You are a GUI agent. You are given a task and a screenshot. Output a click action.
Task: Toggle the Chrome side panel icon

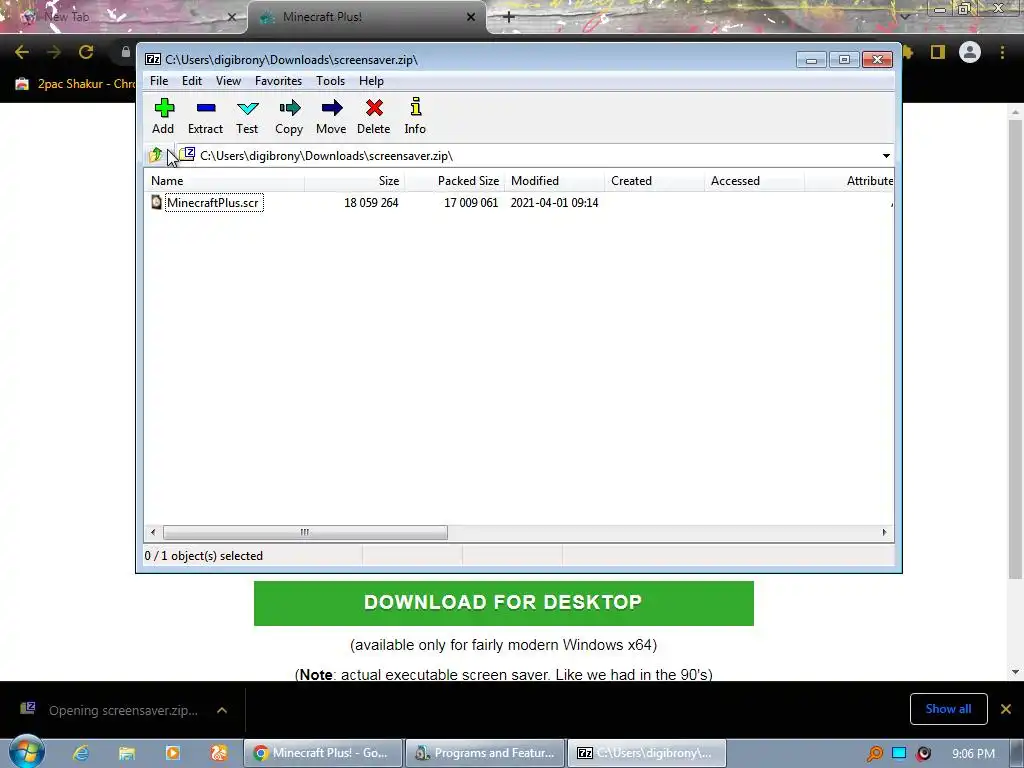(x=938, y=52)
